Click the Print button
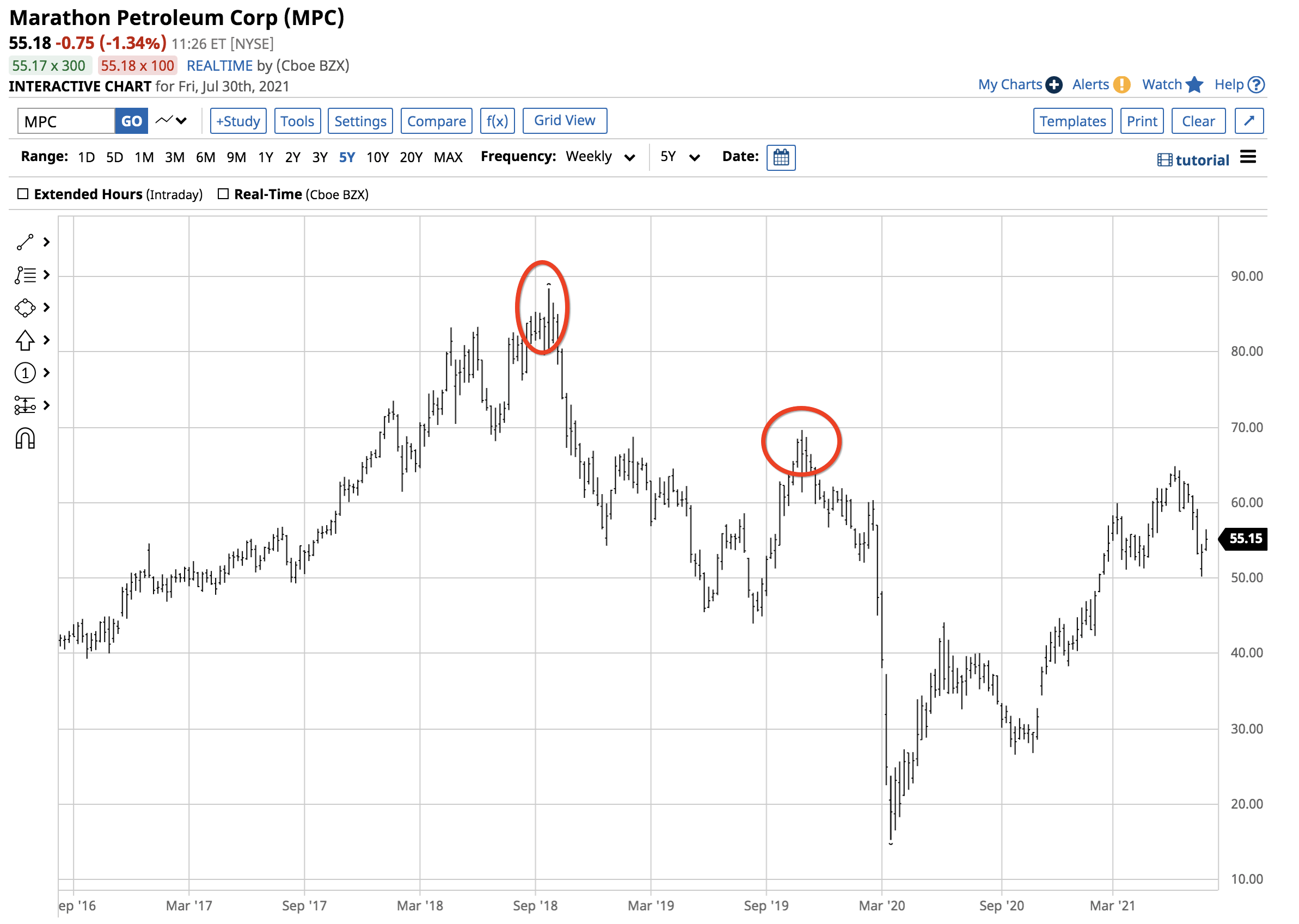 1141,121
